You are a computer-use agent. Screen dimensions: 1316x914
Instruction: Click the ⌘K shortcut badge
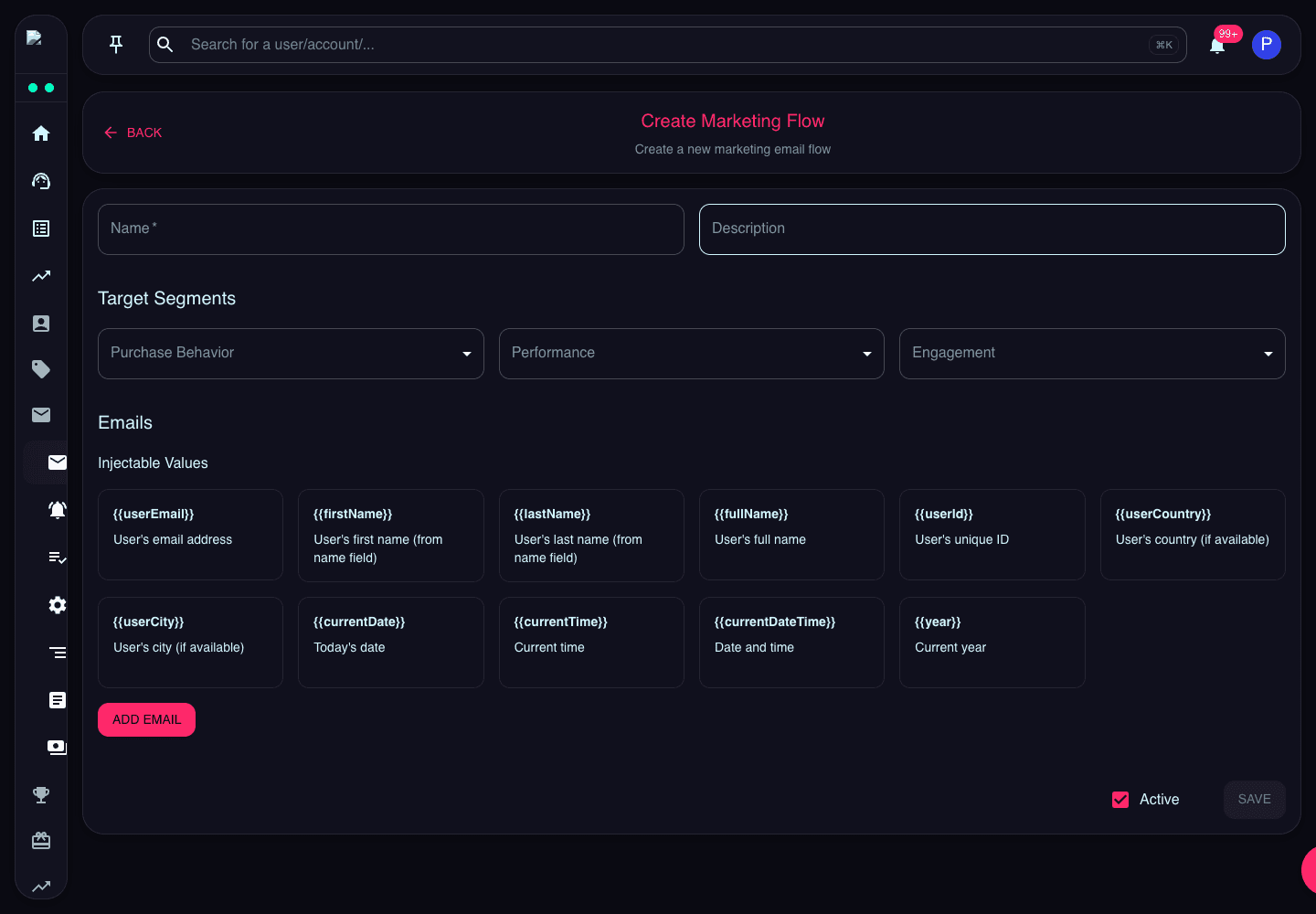coord(1164,45)
